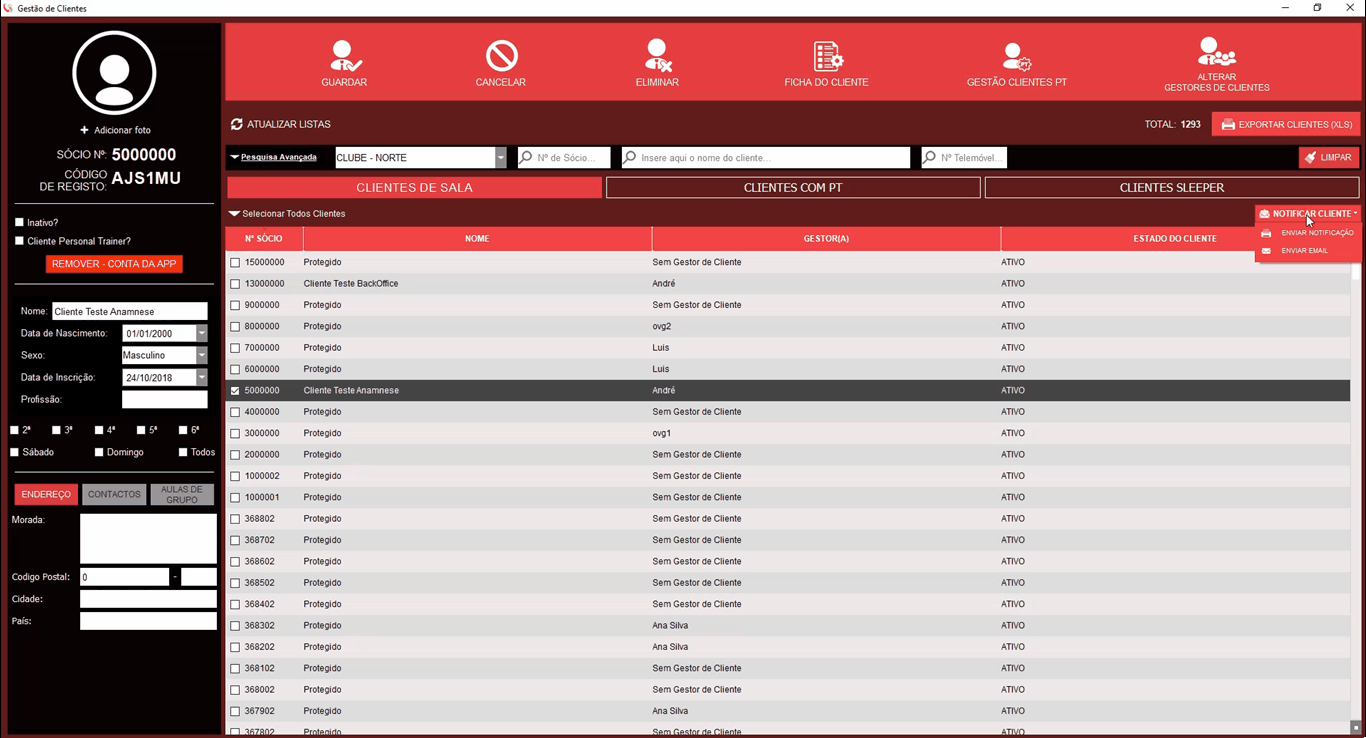Switch to Clientes de Sala tab
Viewport: 1366px width, 738px height.
pyautogui.click(x=415, y=187)
